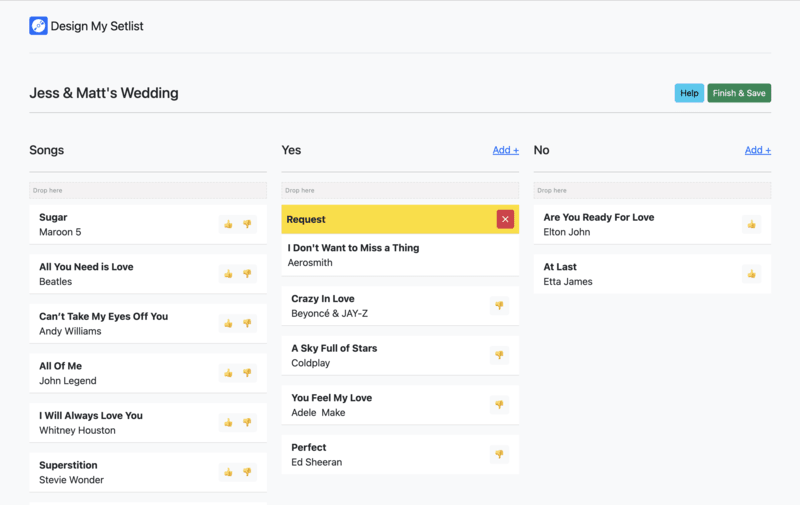This screenshot has height=505, width=800.
Task: Click the Adele Make artist text
Action: tap(318, 413)
